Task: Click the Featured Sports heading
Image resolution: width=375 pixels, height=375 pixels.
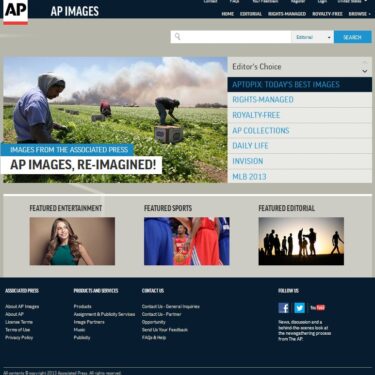Action: click(x=168, y=208)
